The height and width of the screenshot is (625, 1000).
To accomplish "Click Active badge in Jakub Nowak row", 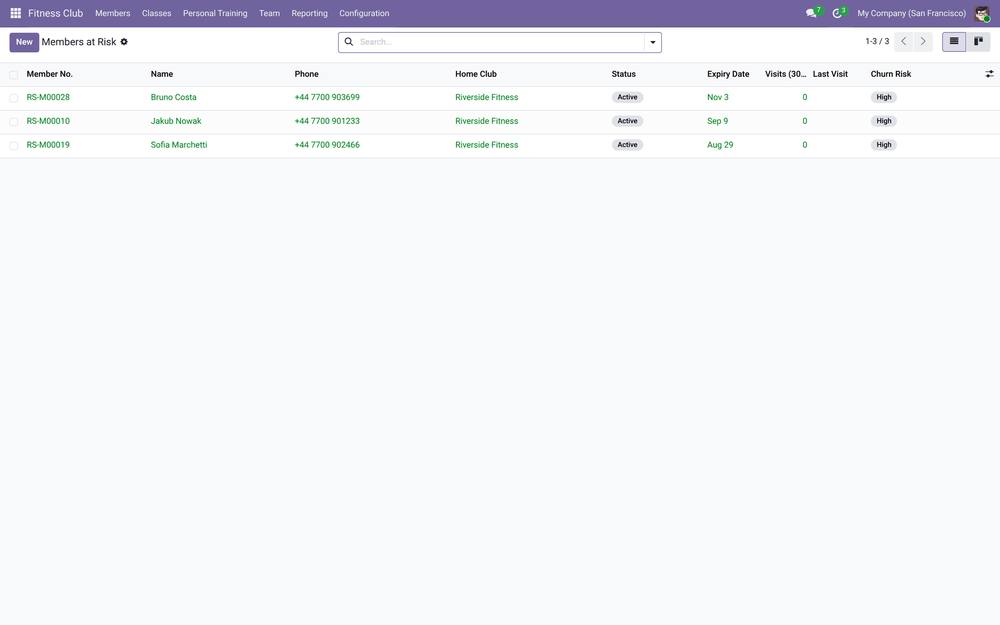I will 628,121.
